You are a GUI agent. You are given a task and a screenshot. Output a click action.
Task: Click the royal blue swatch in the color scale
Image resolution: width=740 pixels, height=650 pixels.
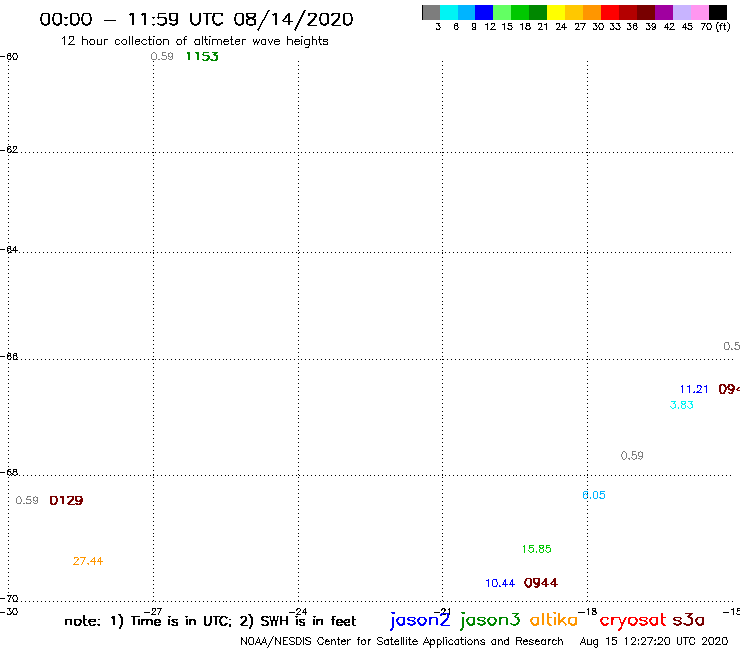click(x=484, y=12)
